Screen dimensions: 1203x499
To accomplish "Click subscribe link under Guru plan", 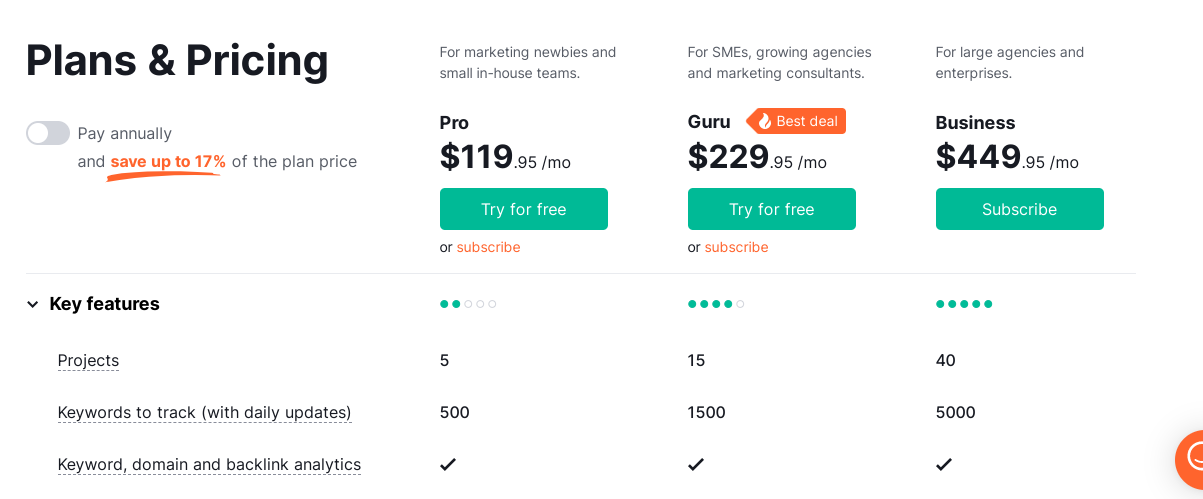I will coord(736,247).
